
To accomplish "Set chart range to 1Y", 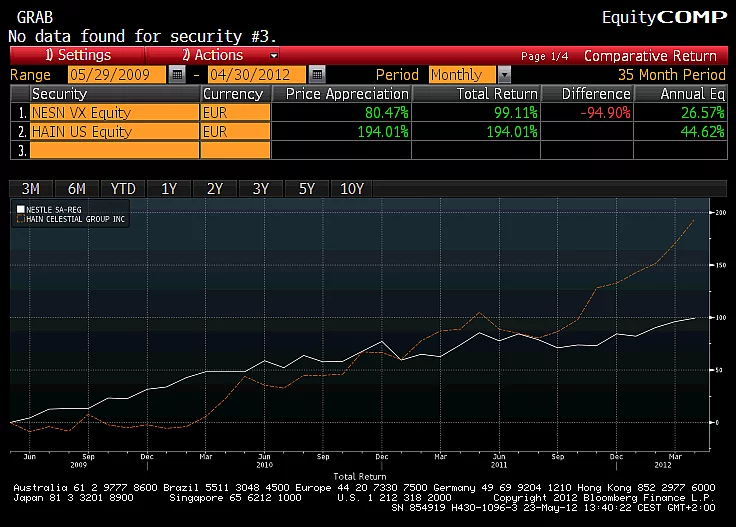I will (169, 189).
